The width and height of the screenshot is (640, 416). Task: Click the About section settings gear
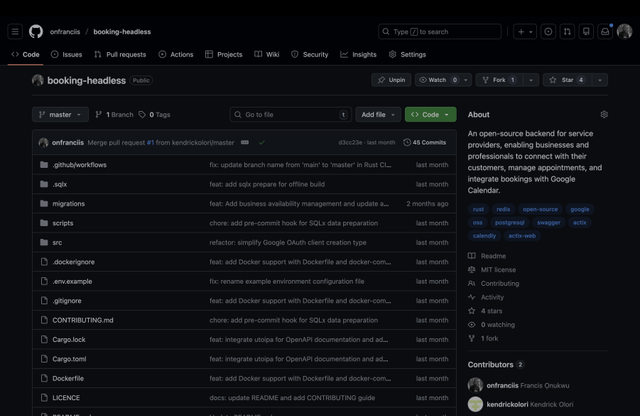(x=604, y=115)
